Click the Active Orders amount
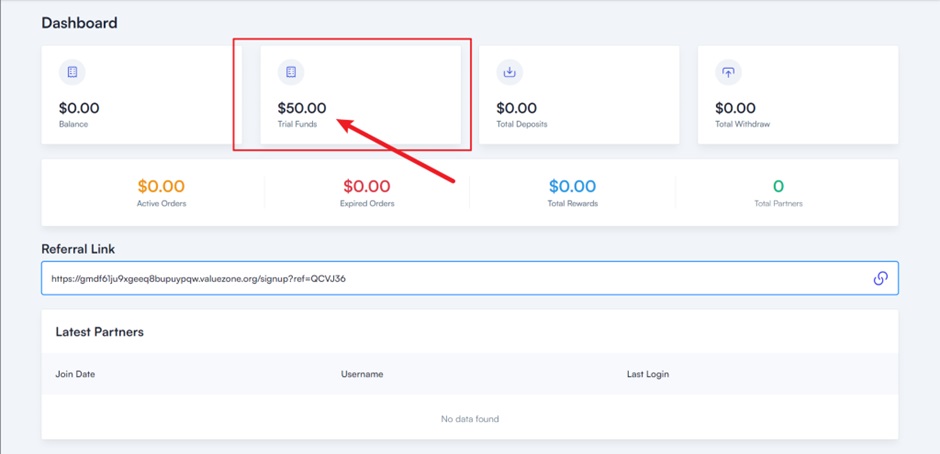The image size is (940, 454). click(161, 186)
